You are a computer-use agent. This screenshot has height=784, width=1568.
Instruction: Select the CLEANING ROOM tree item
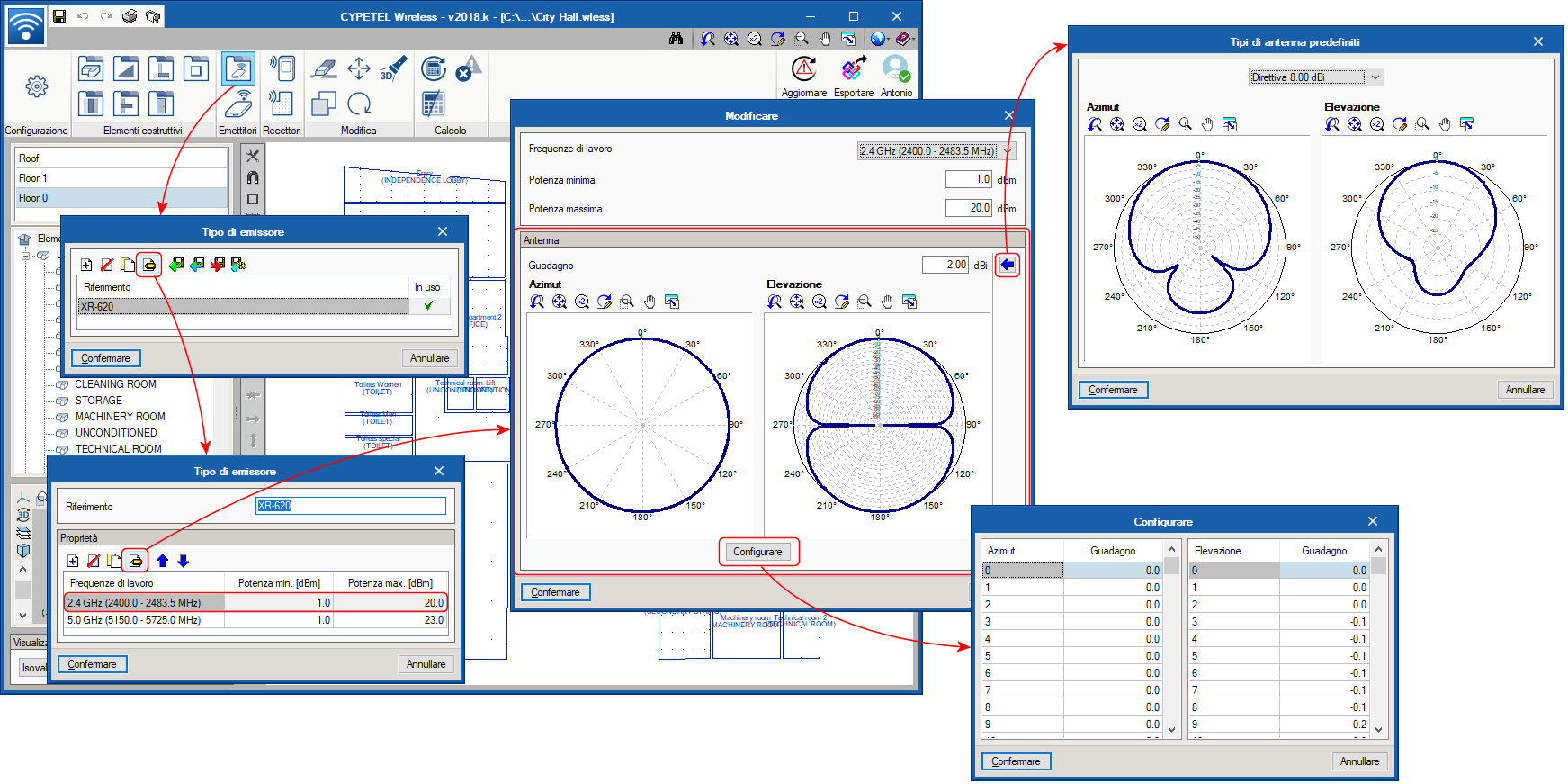(115, 384)
